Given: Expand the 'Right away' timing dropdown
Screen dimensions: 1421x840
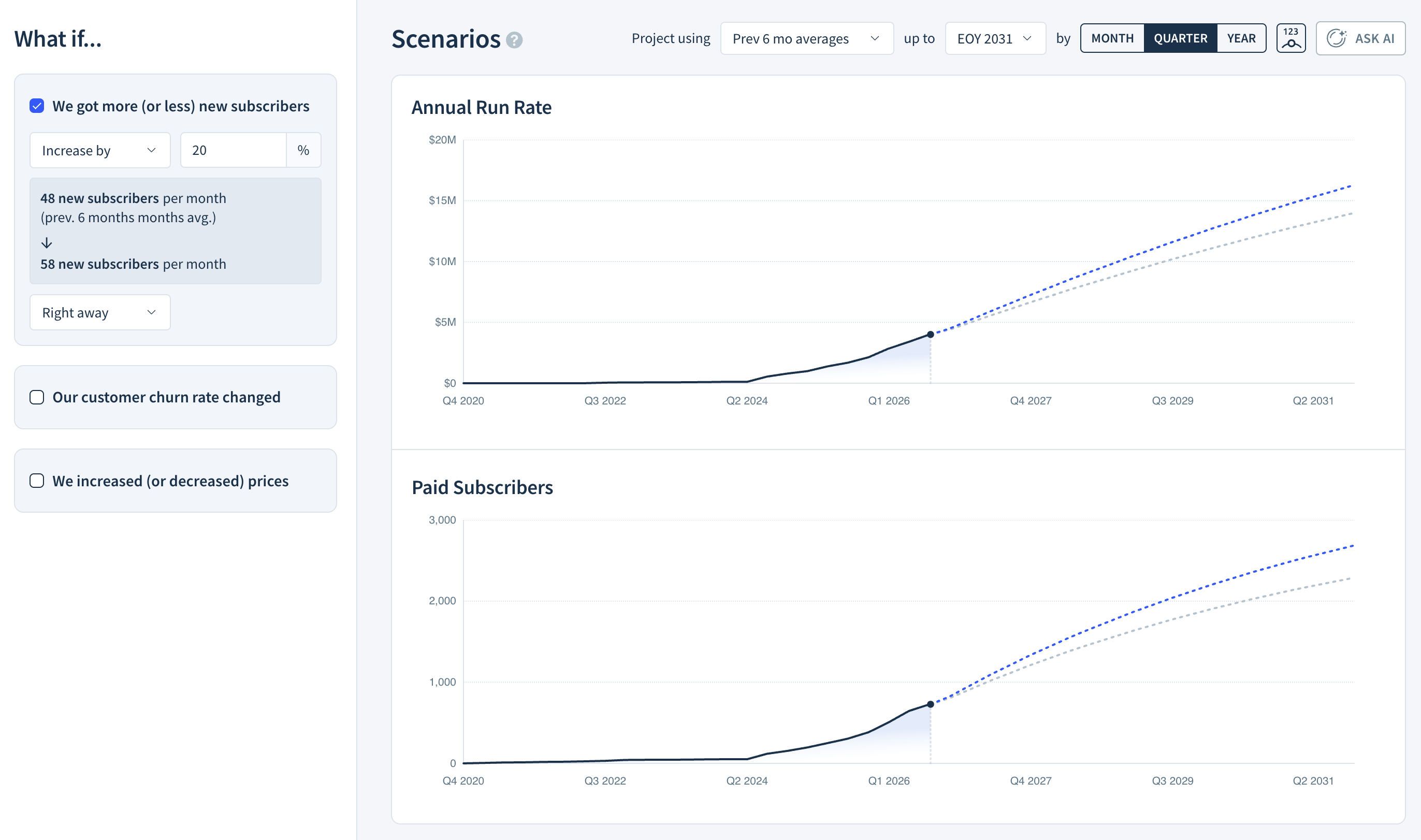Looking at the screenshot, I should [x=99, y=312].
